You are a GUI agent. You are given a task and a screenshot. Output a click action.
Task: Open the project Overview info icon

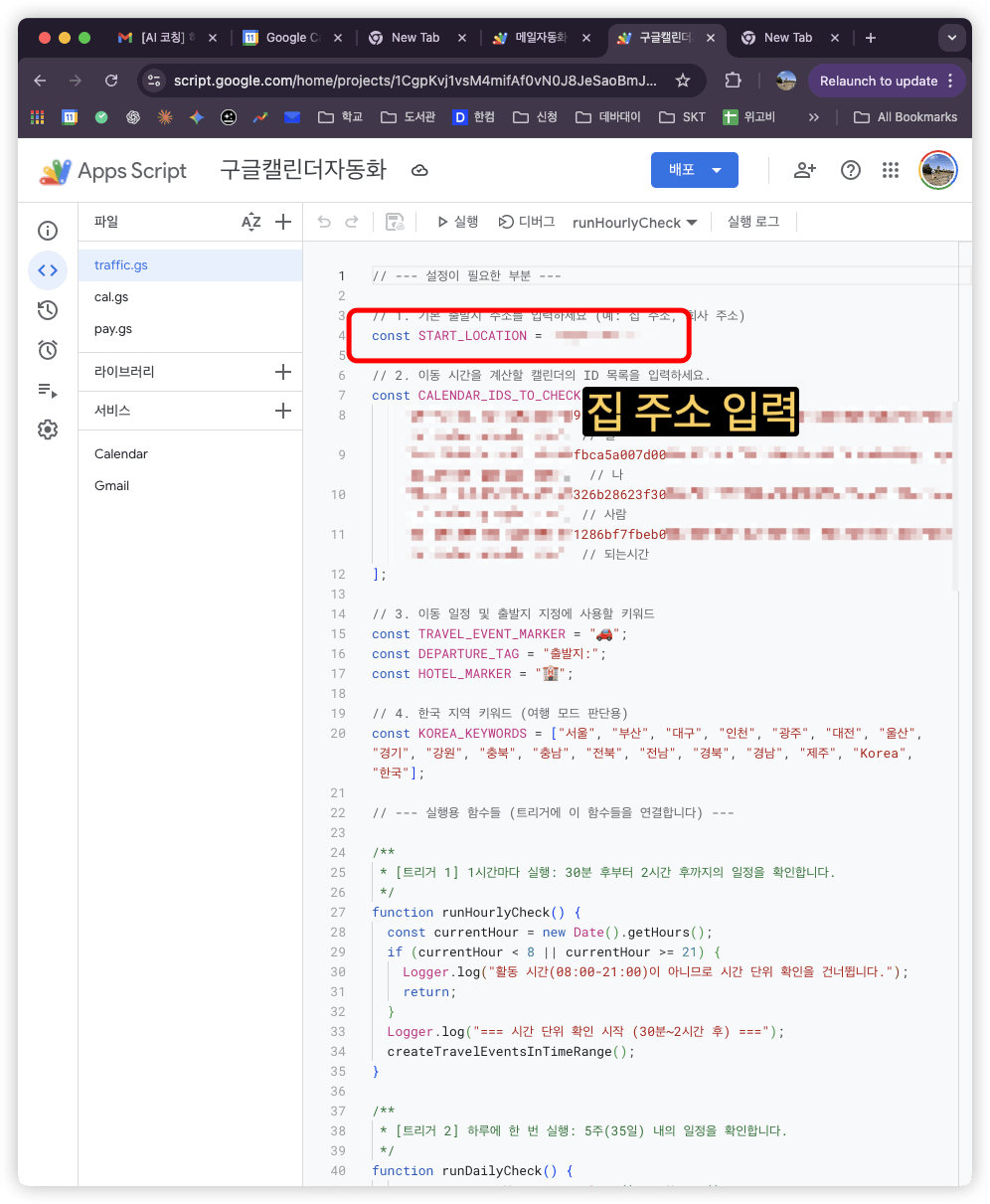tap(48, 231)
